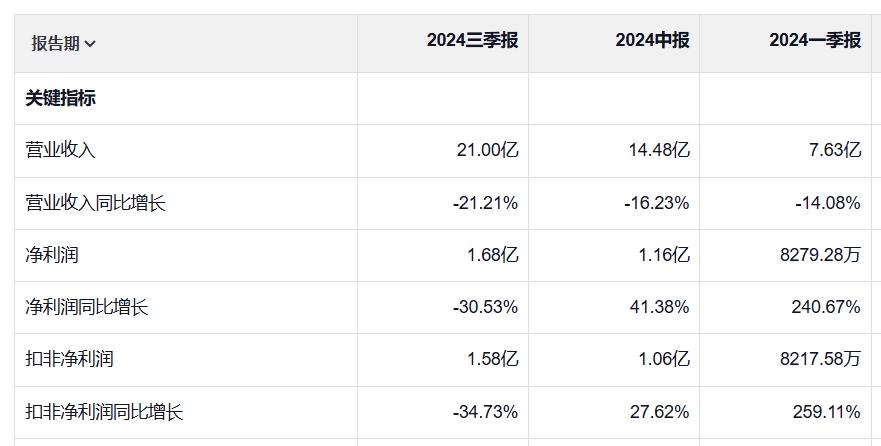Select the 2024一季报 column header
The image size is (881, 446).
click(x=814, y=41)
